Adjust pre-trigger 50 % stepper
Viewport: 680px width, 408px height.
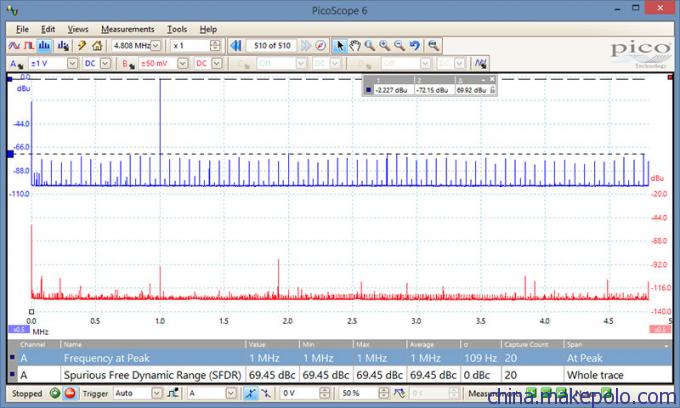(383, 393)
